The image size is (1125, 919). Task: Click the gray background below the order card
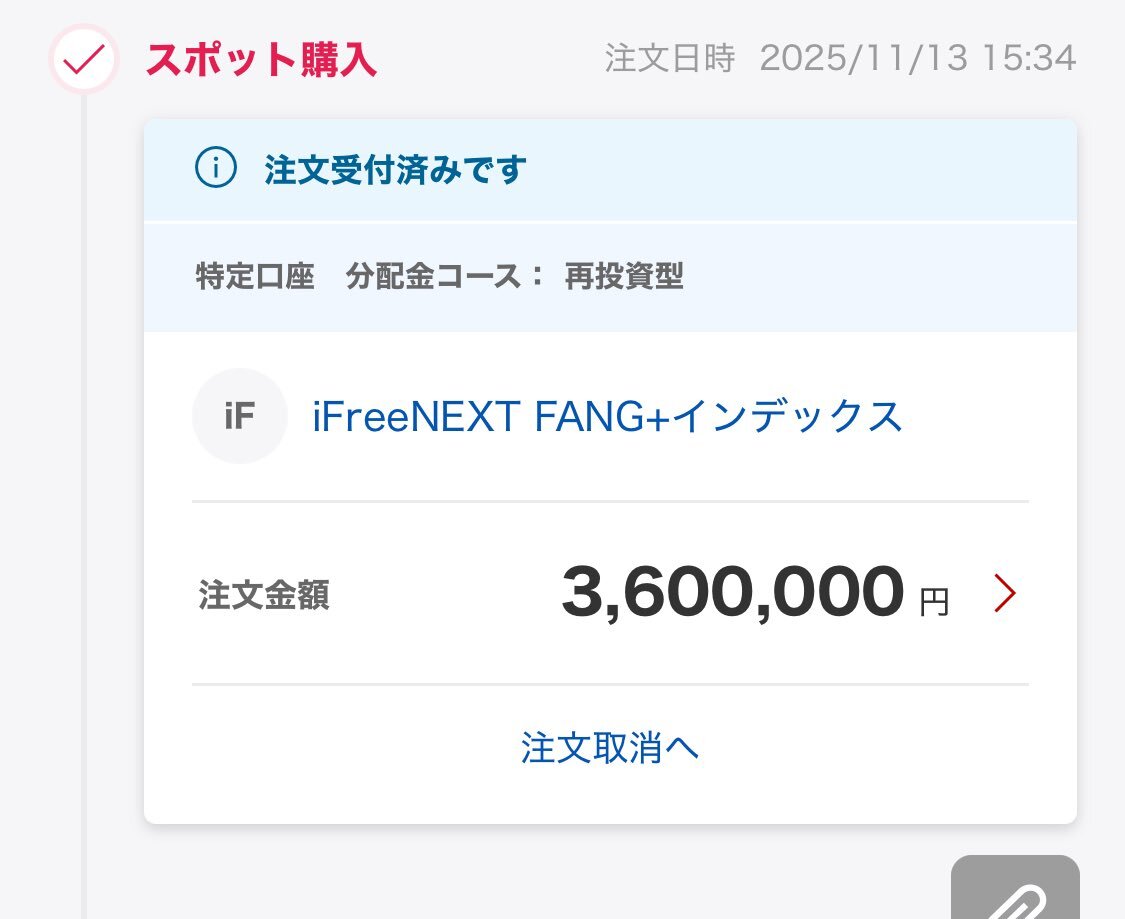[500, 875]
